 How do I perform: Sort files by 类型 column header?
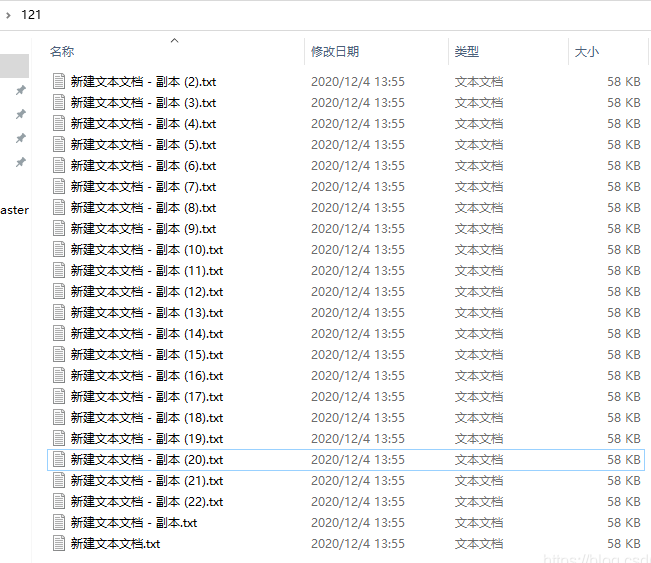[x=467, y=51]
